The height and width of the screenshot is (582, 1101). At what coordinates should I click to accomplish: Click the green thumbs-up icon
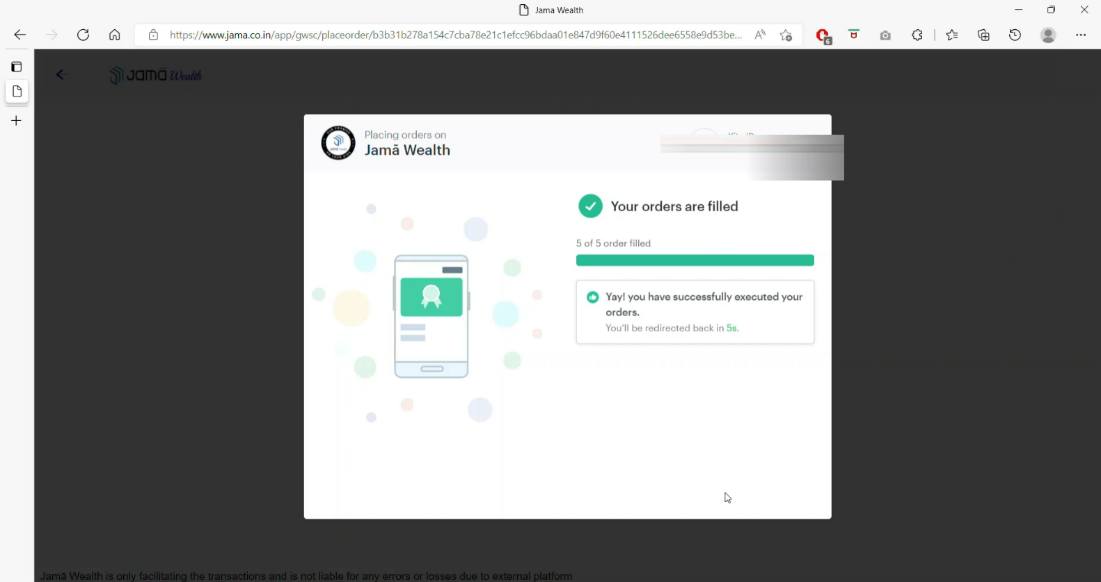point(593,297)
